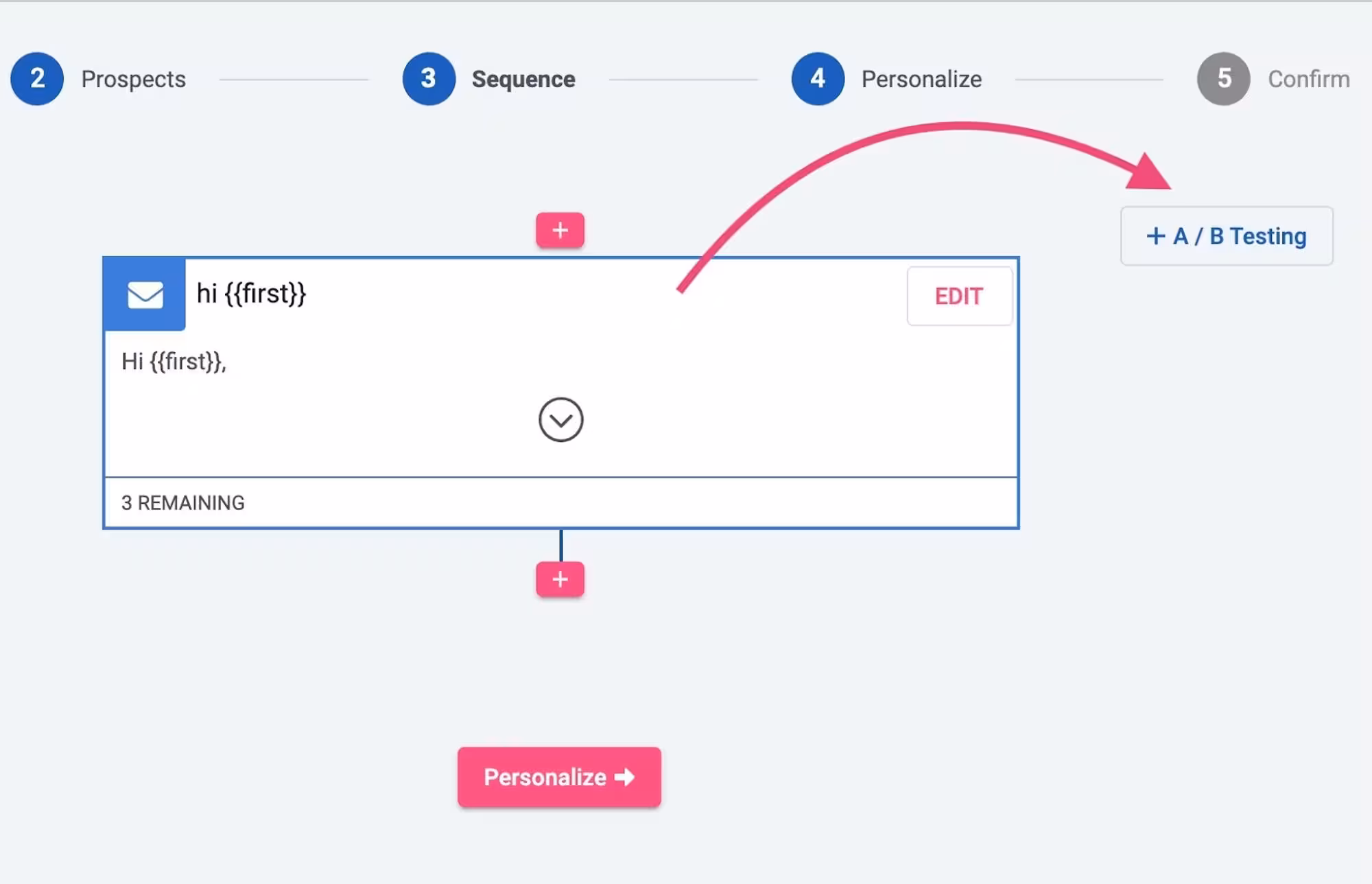The image size is (1372, 884).
Task: Click the "3 REMAINING" footer text
Action: [183, 503]
